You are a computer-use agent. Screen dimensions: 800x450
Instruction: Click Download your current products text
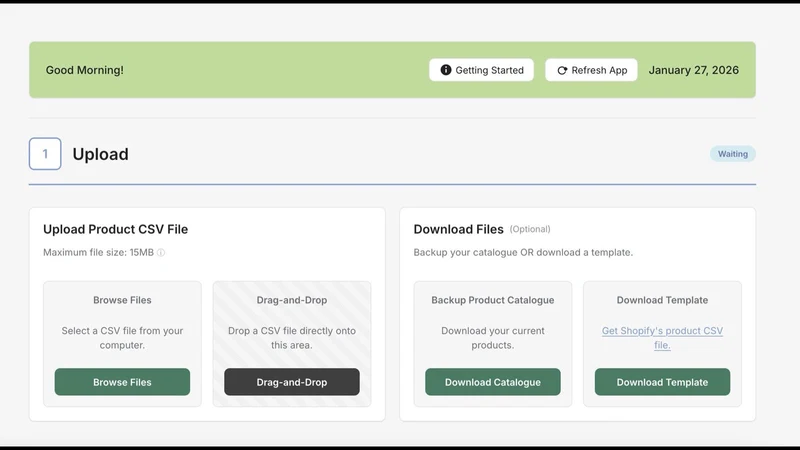pyautogui.click(x=492, y=338)
